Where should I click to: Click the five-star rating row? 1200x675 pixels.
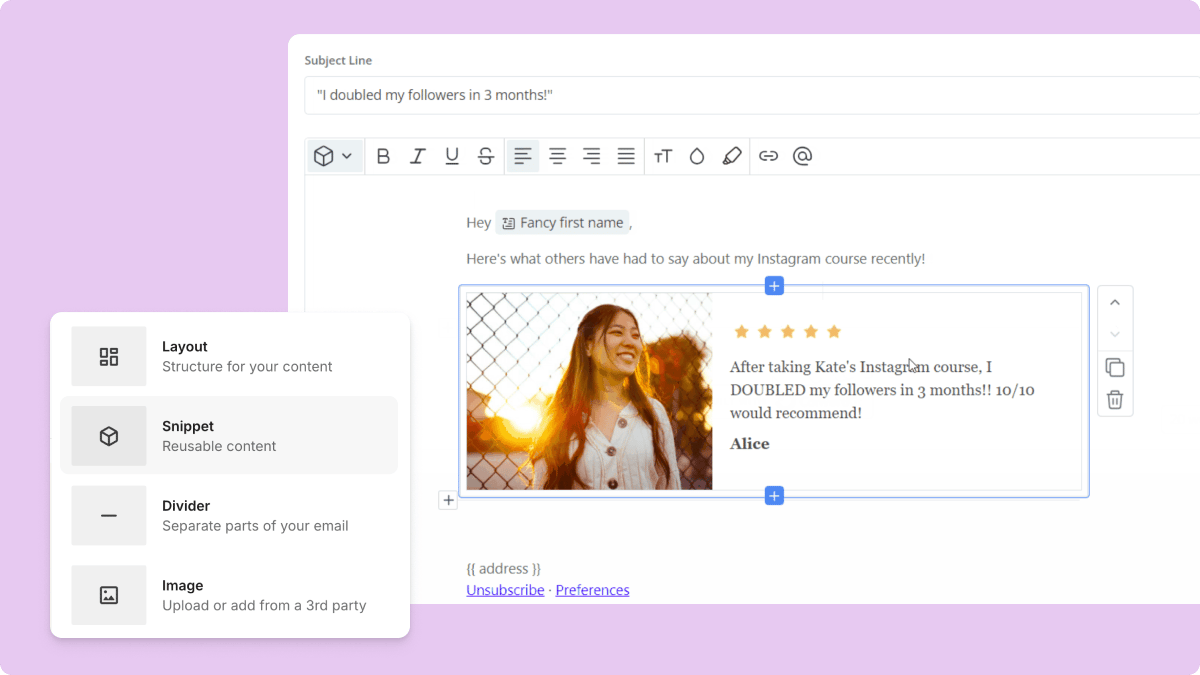tap(787, 332)
